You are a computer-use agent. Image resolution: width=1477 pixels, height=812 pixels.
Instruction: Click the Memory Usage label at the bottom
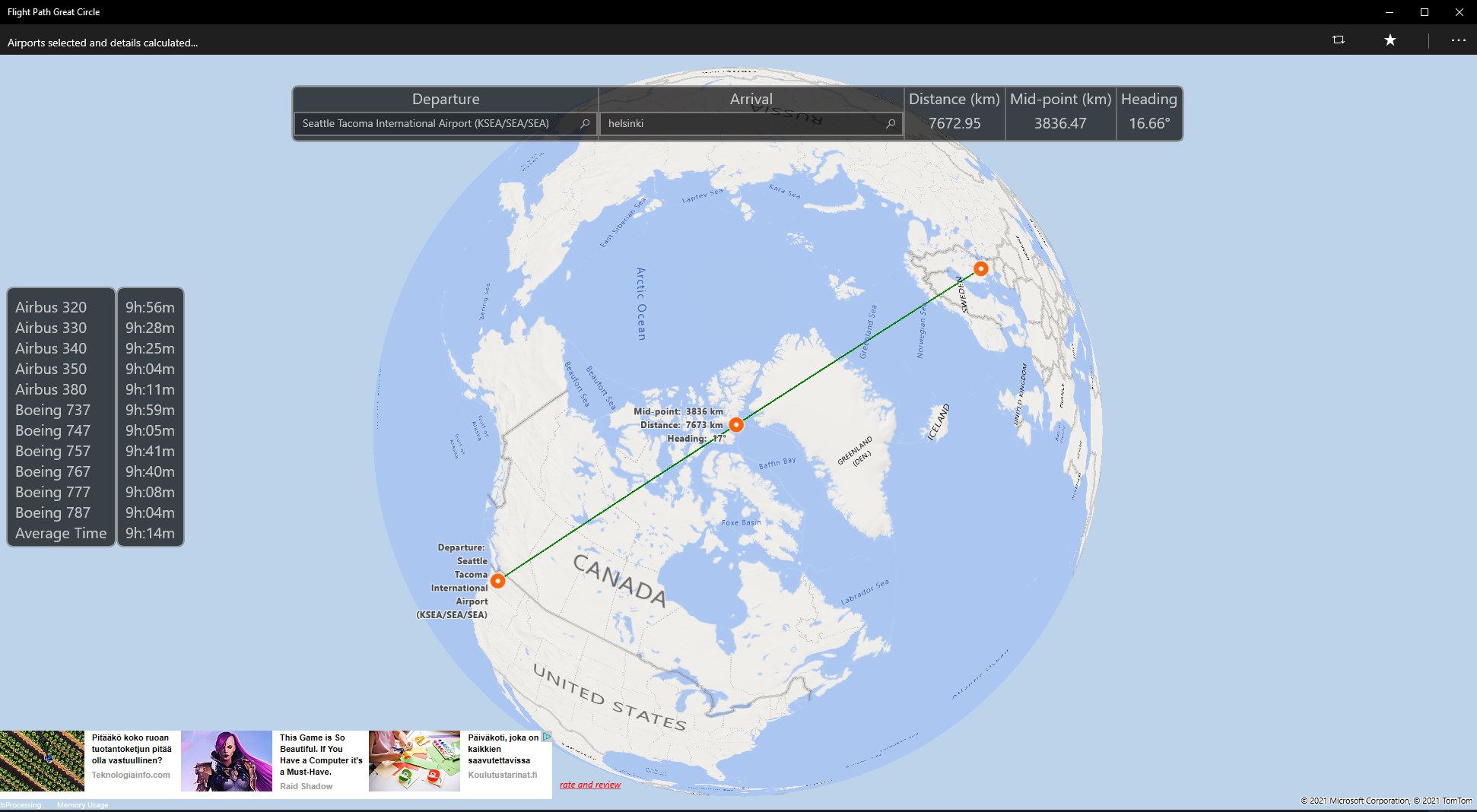(x=82, y=805)
